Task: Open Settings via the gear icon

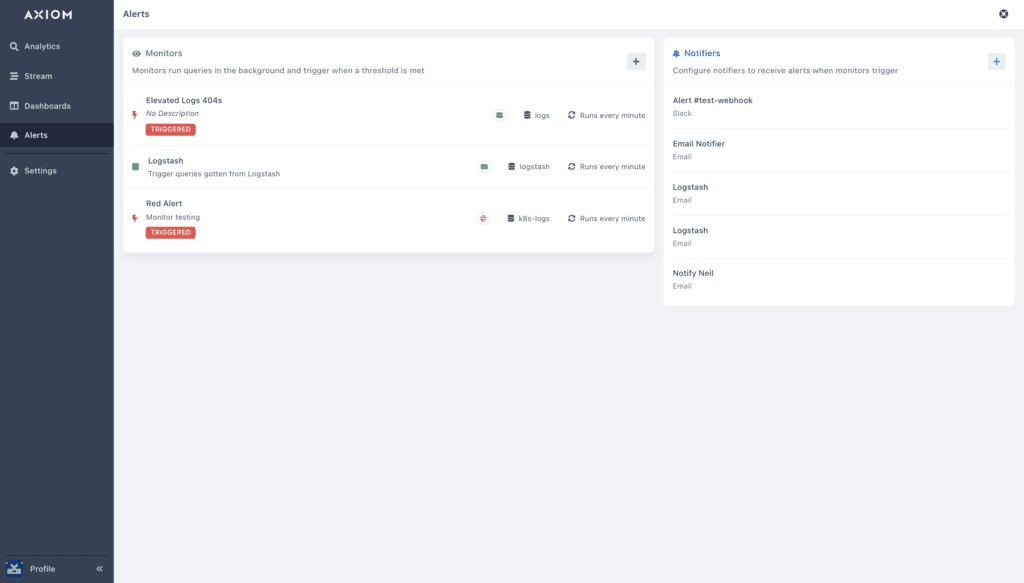Action: pyautogui.click(x=14, y=170)
